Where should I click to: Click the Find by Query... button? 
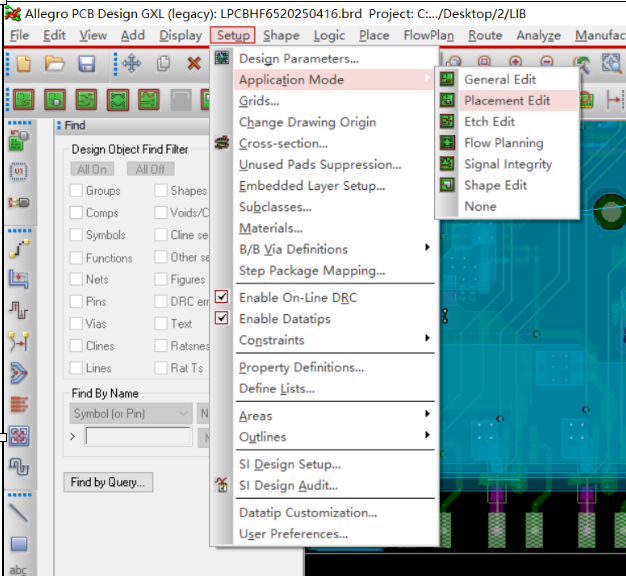click(x=108, y=482)
